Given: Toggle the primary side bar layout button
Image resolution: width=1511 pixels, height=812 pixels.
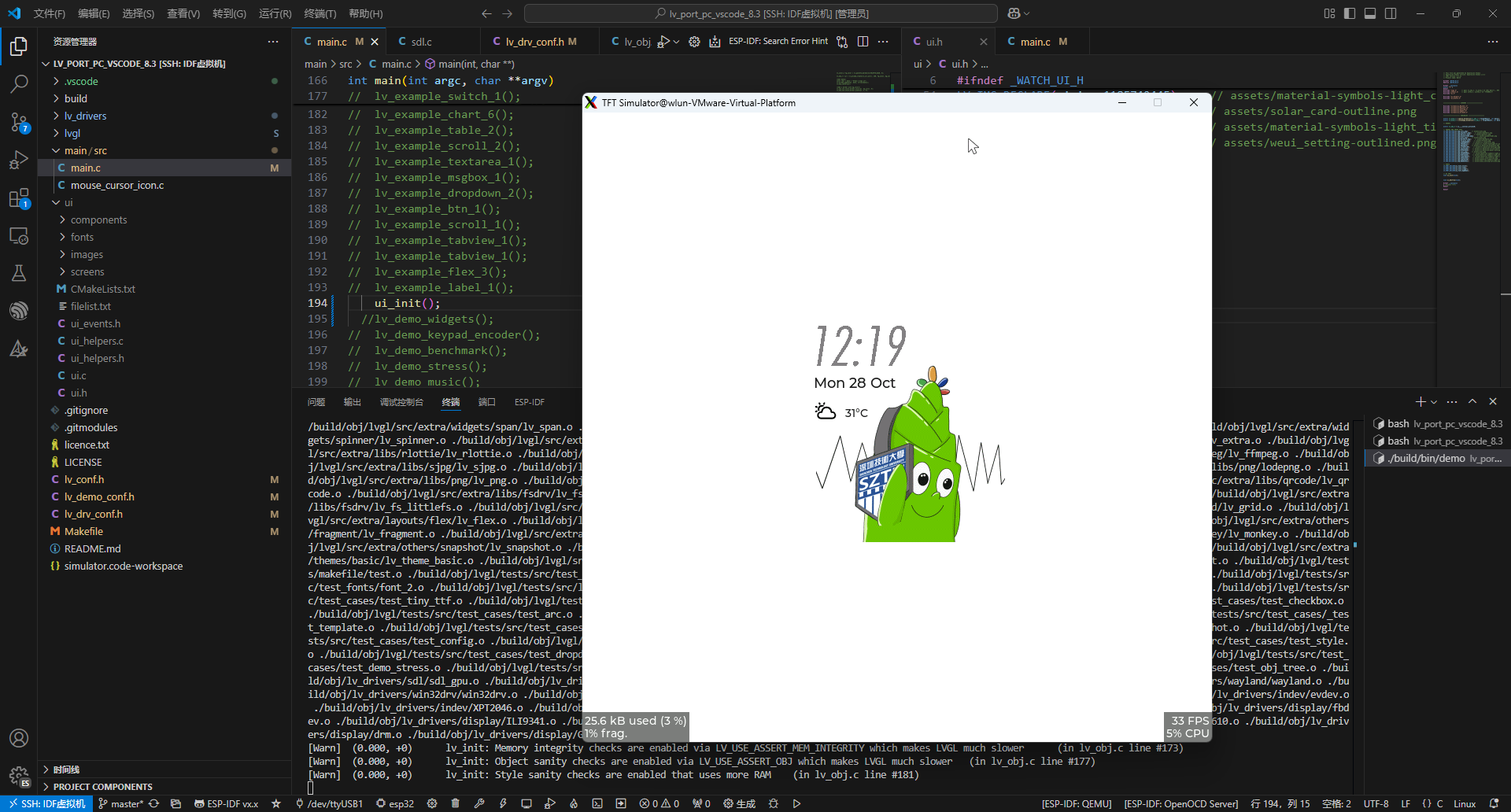Looking at the screenshot, I should pyautogui.click(x=1350, y=13).
